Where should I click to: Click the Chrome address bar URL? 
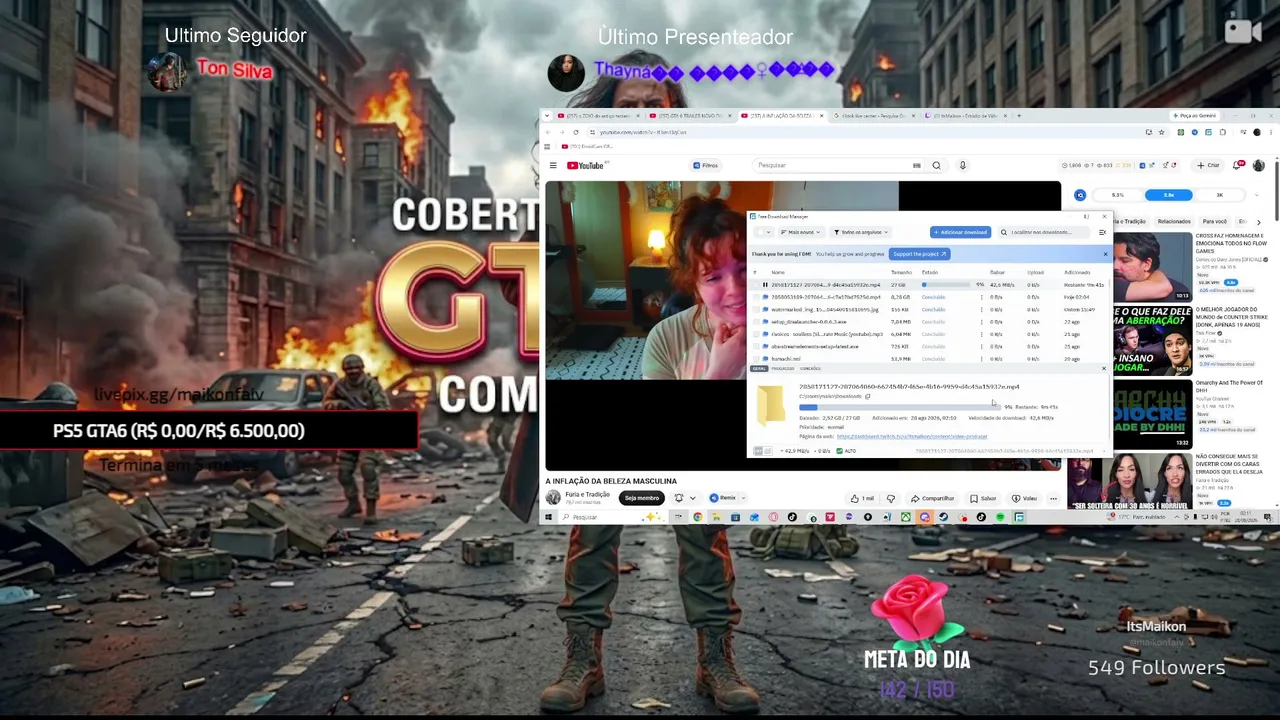642,132
